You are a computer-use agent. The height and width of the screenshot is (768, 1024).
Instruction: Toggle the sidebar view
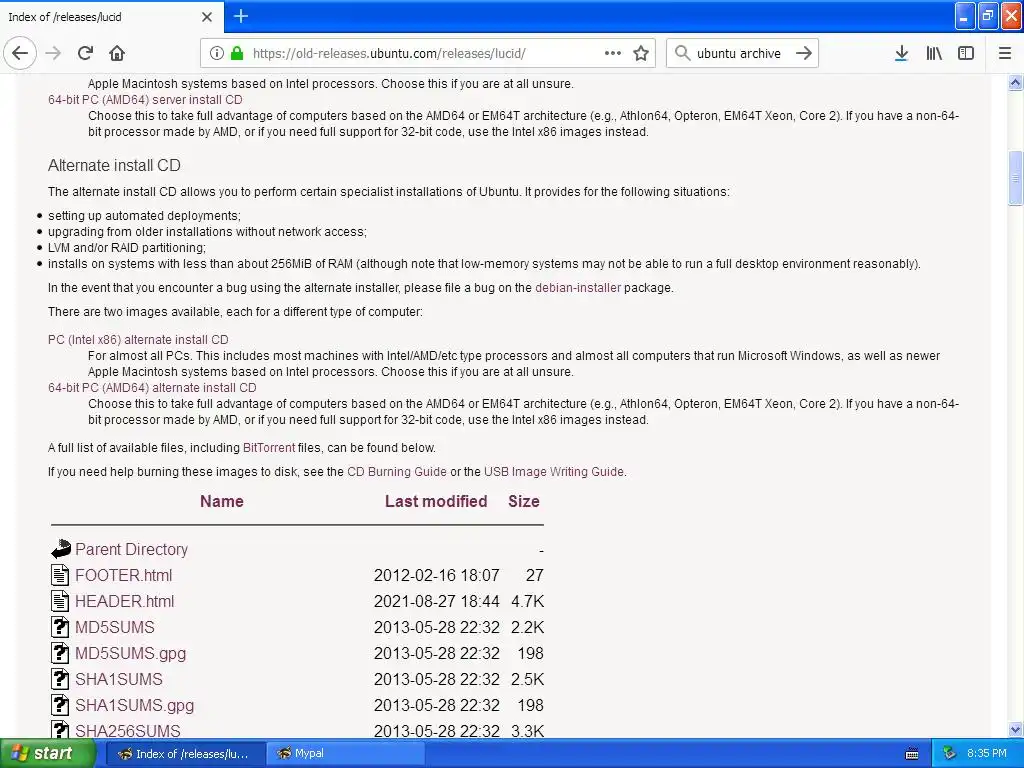pos(966,53)
